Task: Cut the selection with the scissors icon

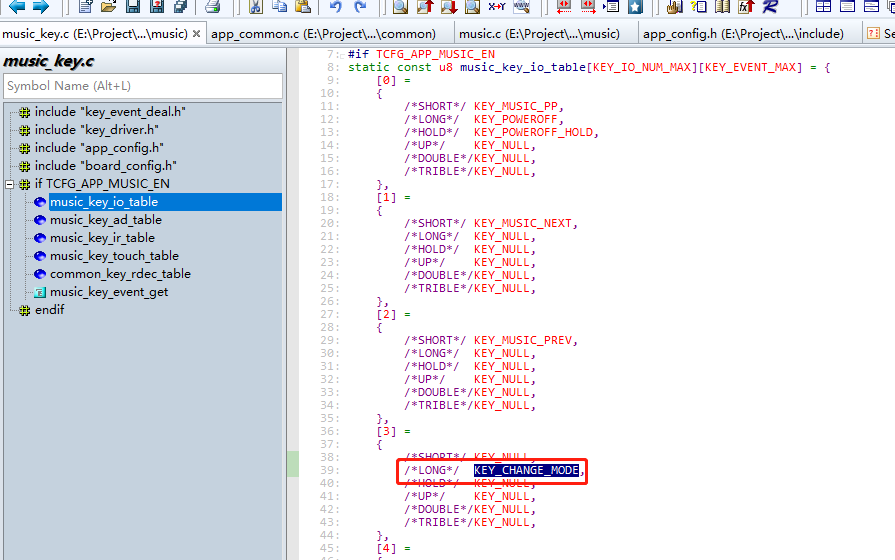Action: [x=256, y=6]
